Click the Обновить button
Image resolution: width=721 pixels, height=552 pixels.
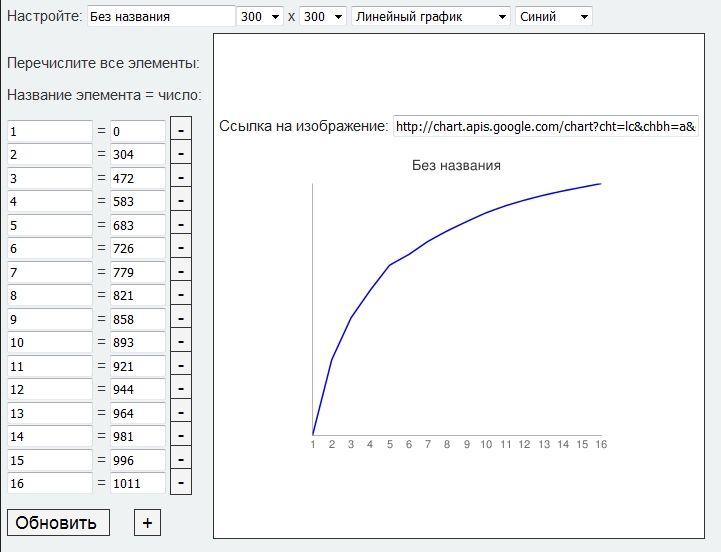58,522
